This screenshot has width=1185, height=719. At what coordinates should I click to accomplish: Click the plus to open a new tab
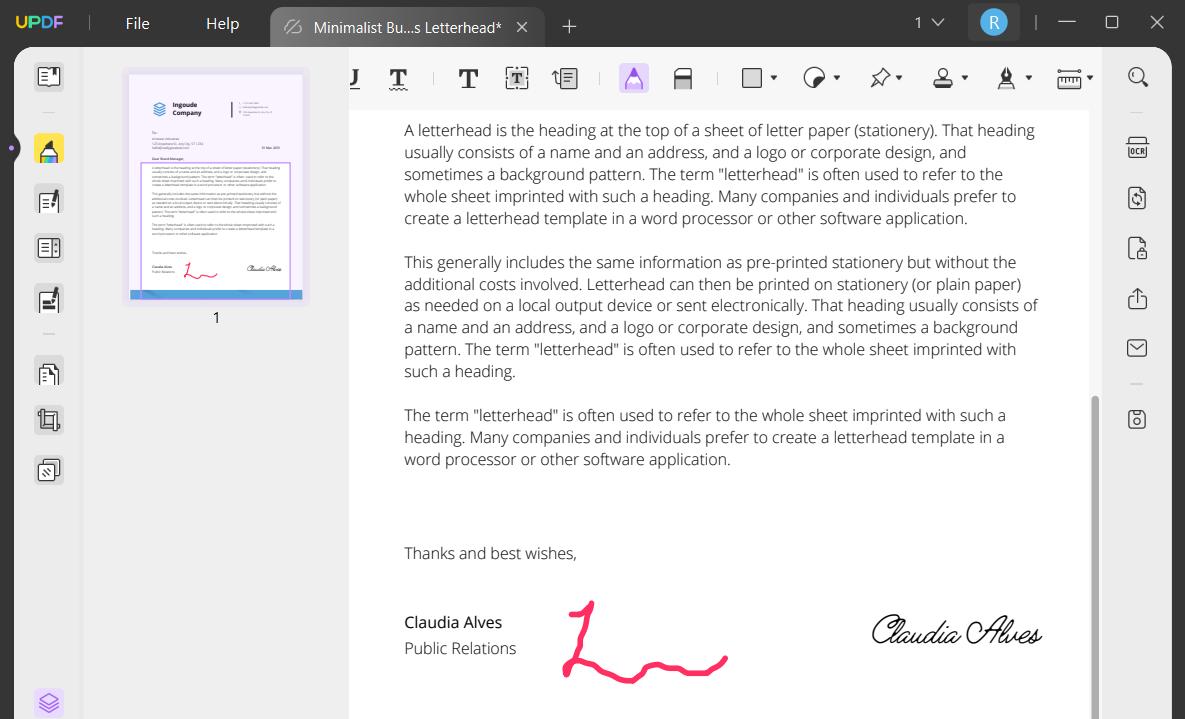(569, 27)
